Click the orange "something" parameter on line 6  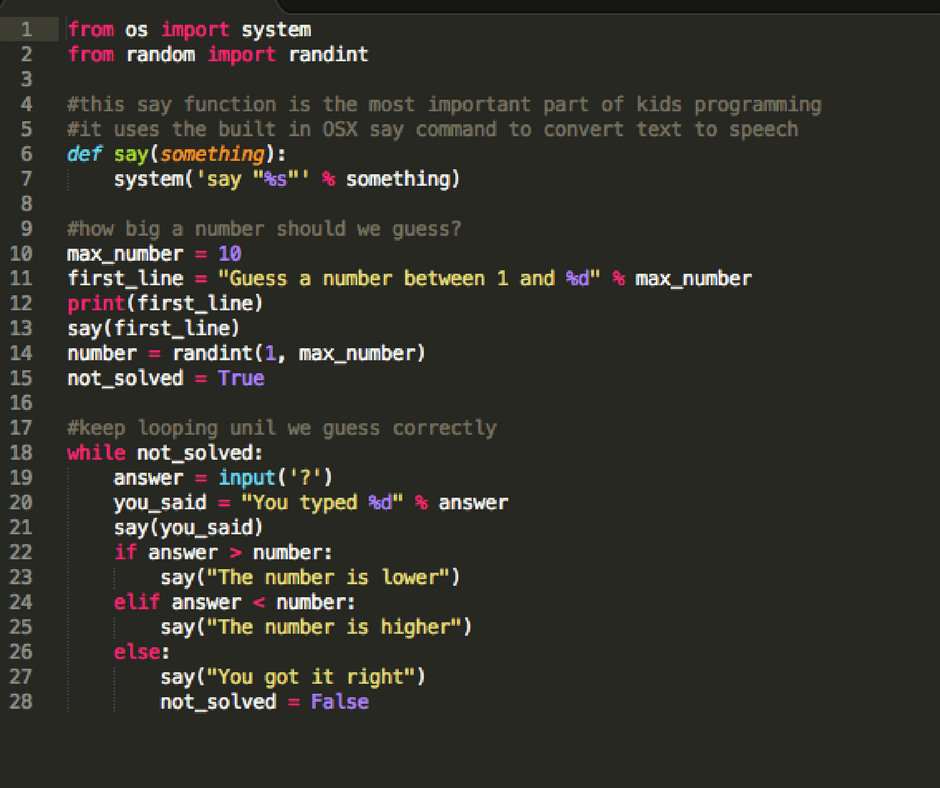point(212,154)
